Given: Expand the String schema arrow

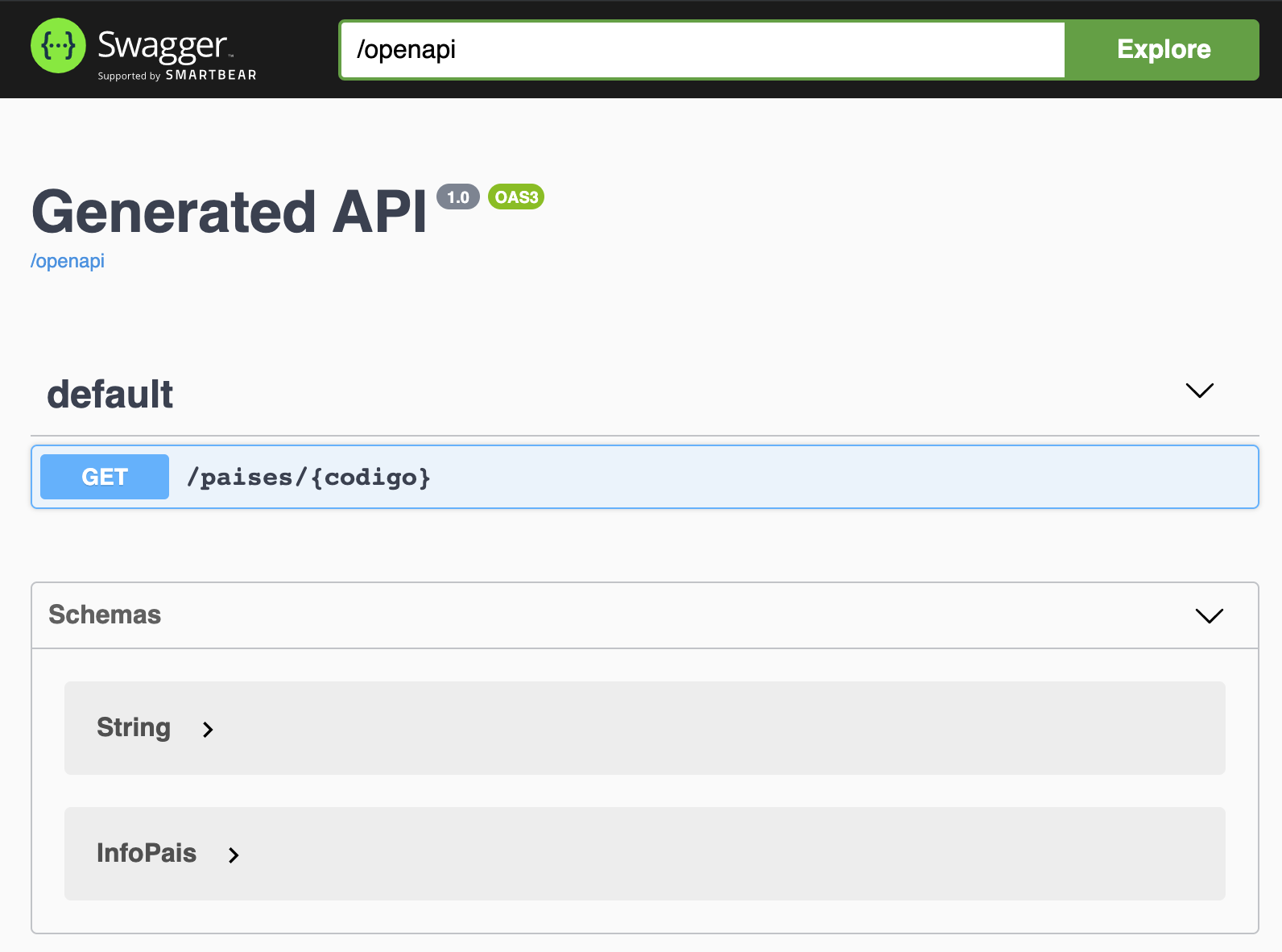Looking at the screenshot, I should pyautogui.click(x=208, y=730).
